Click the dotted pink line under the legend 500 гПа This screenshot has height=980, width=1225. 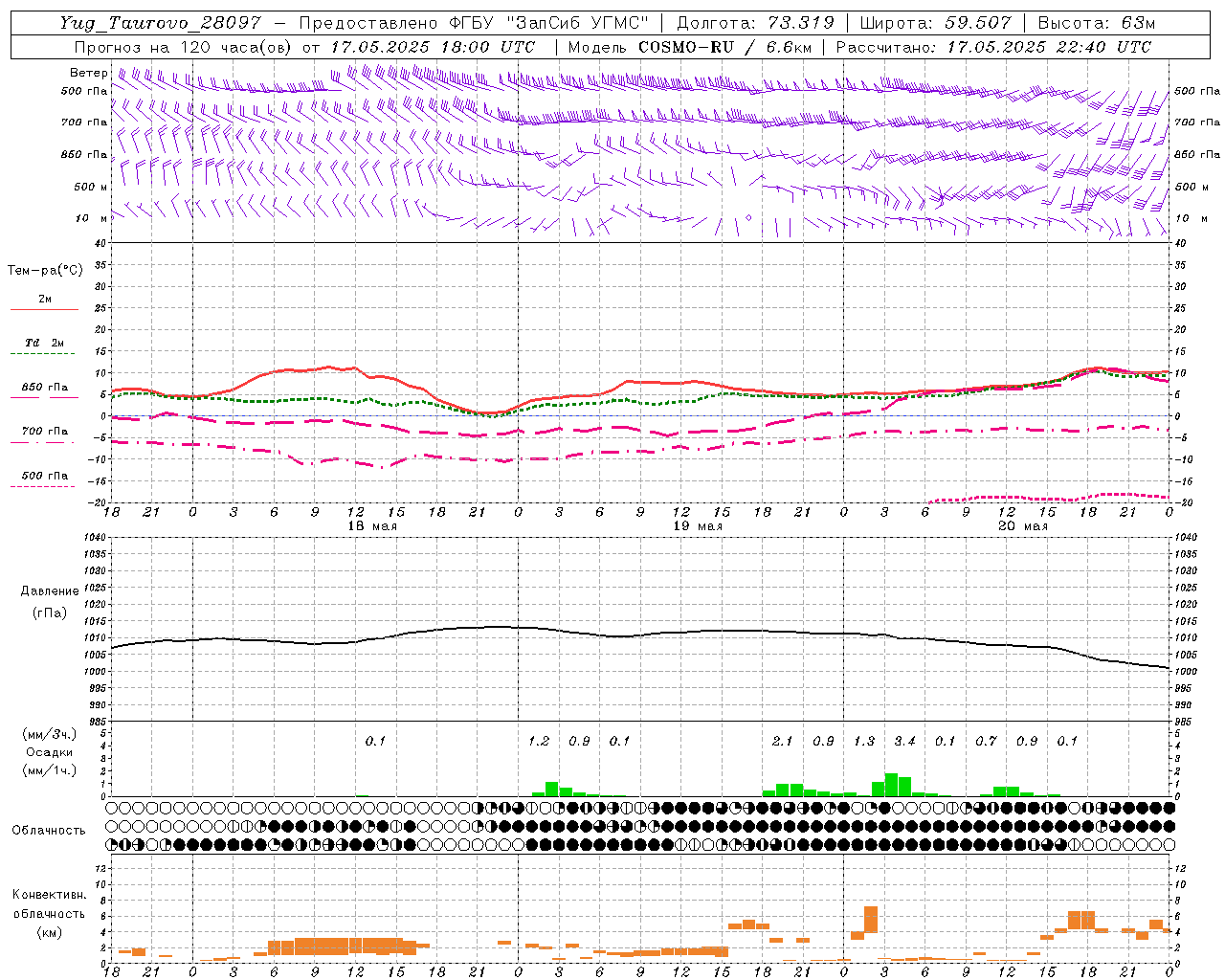(x=44, y=486)
